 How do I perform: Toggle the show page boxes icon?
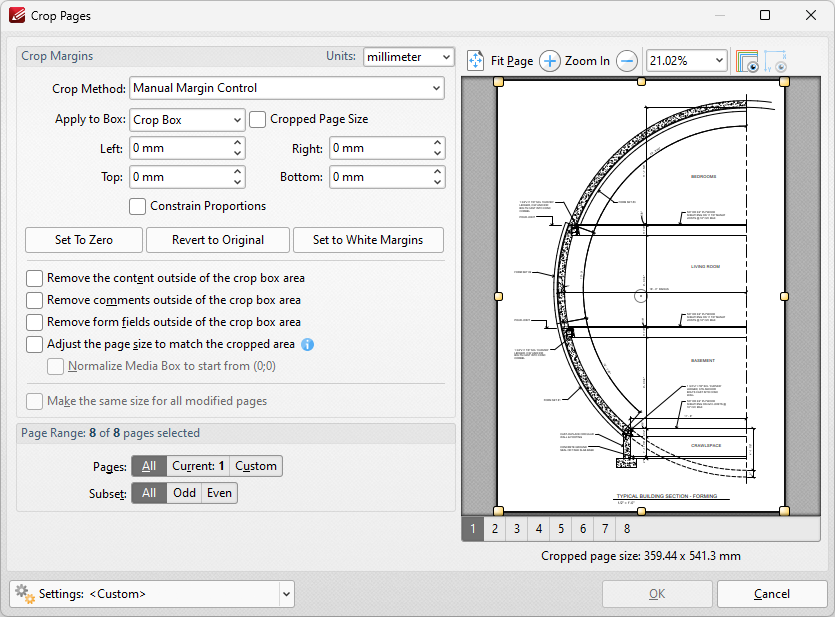pos(747,61)
